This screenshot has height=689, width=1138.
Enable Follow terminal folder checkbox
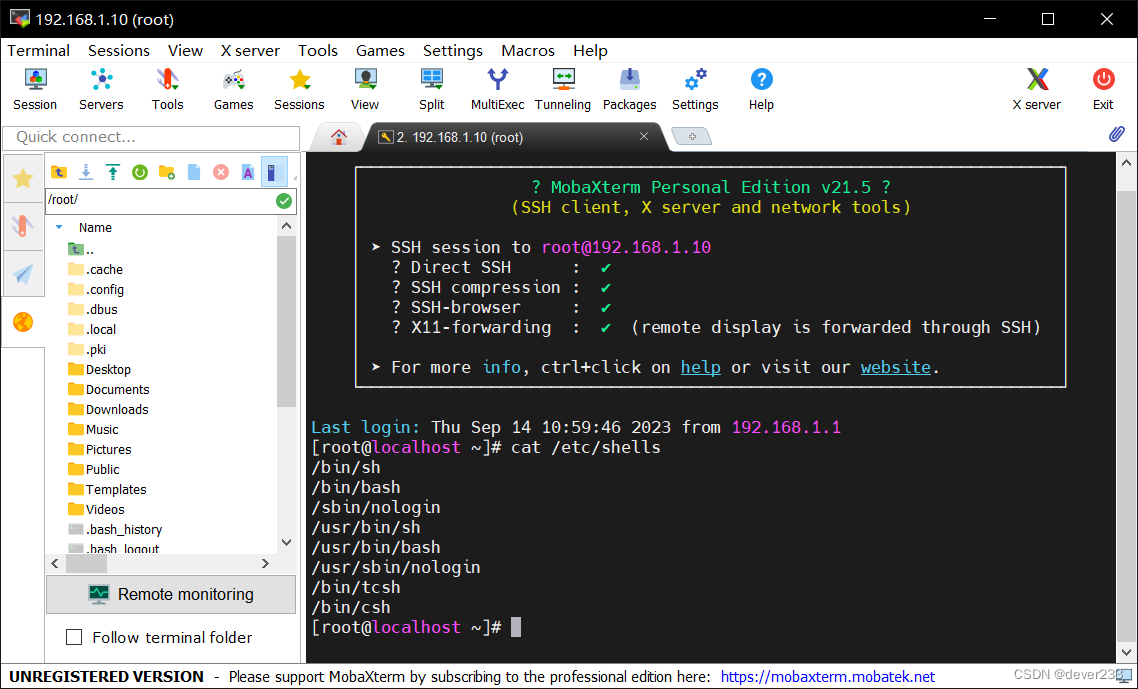click(74, 637)
